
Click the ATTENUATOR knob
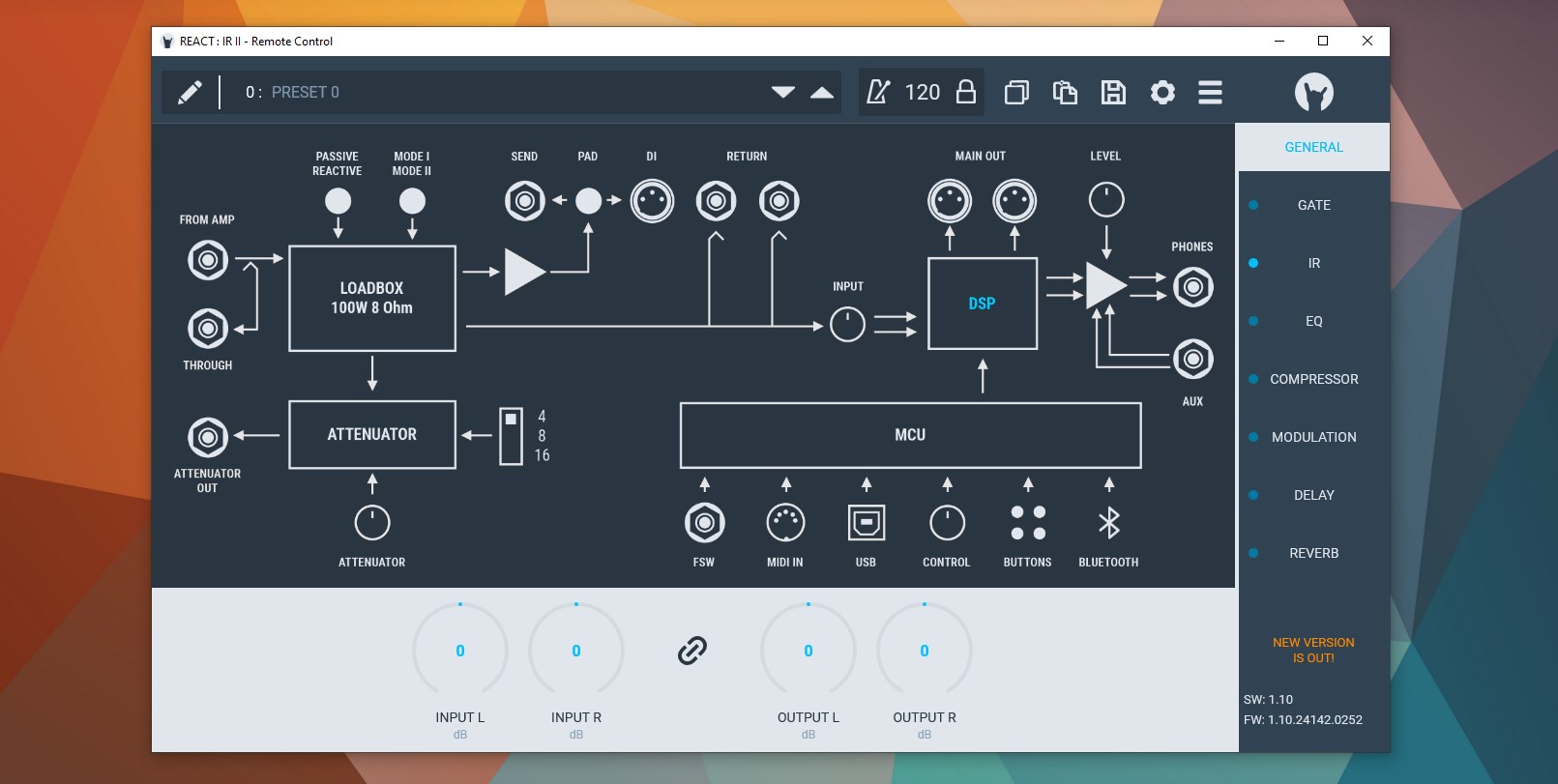point(372,523)
